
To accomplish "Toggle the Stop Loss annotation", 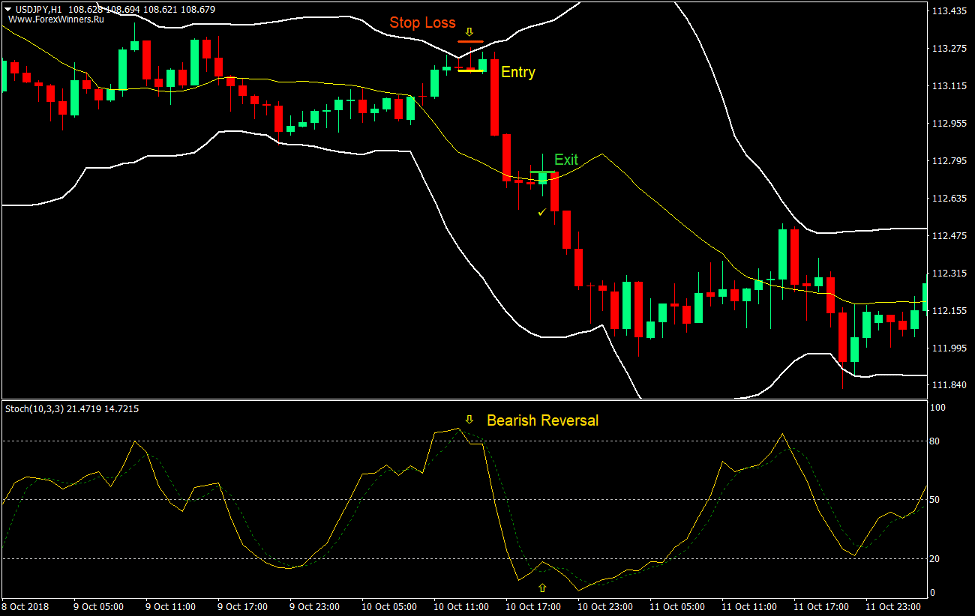I will coord(421,22).
